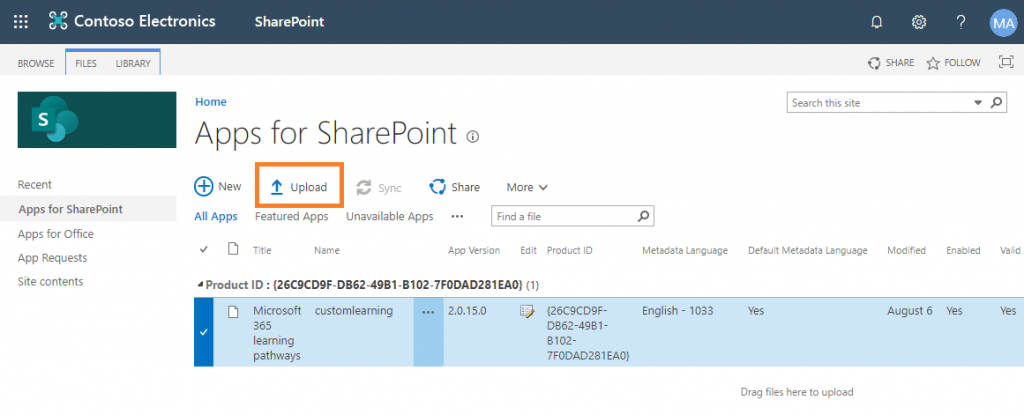Image resolution: width=1024 pixels, height=415 pixels.
Task: Click the Upload button
Action: 299,188
